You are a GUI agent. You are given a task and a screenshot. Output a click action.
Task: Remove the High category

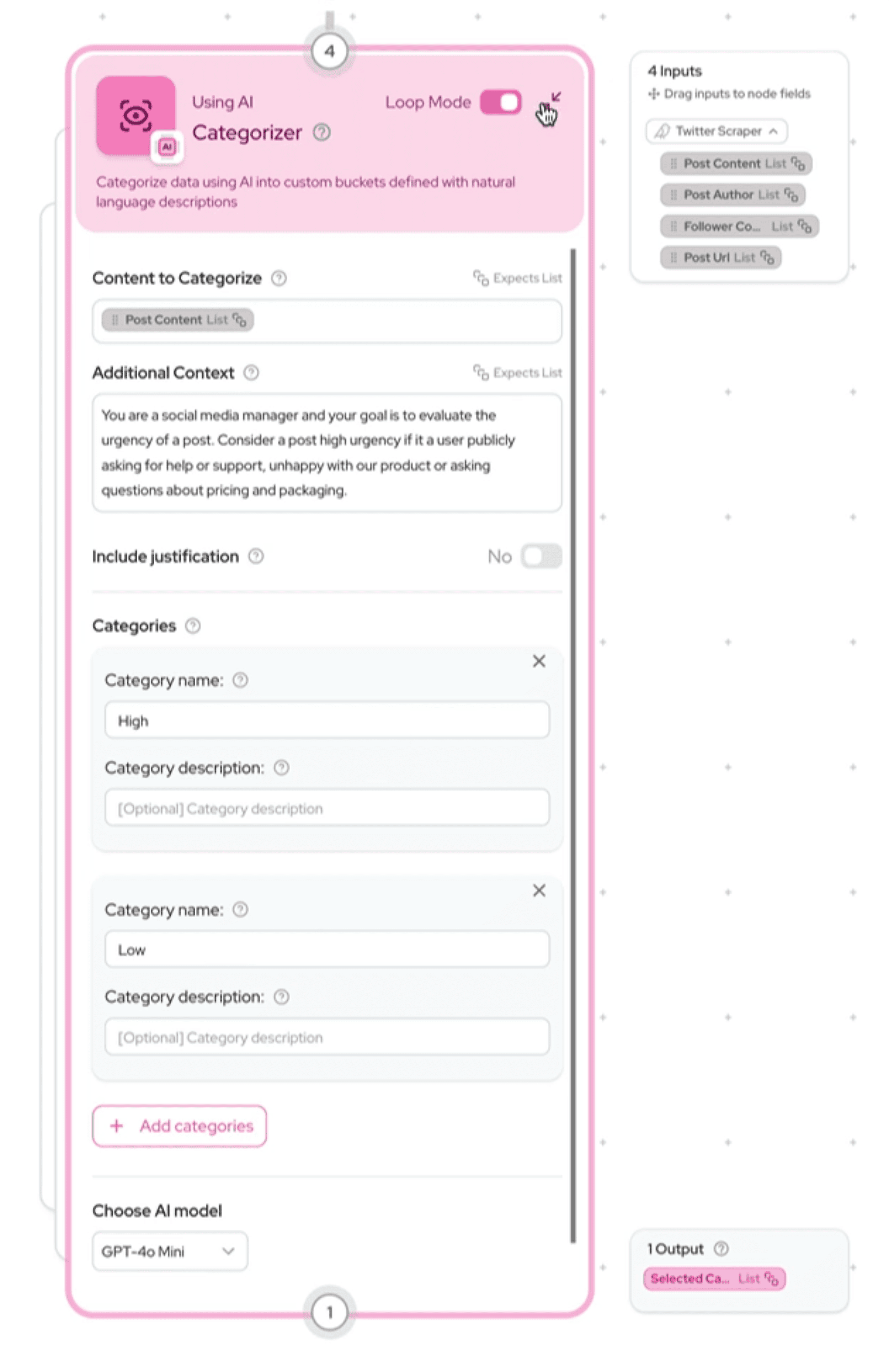(x=539, y=661)
